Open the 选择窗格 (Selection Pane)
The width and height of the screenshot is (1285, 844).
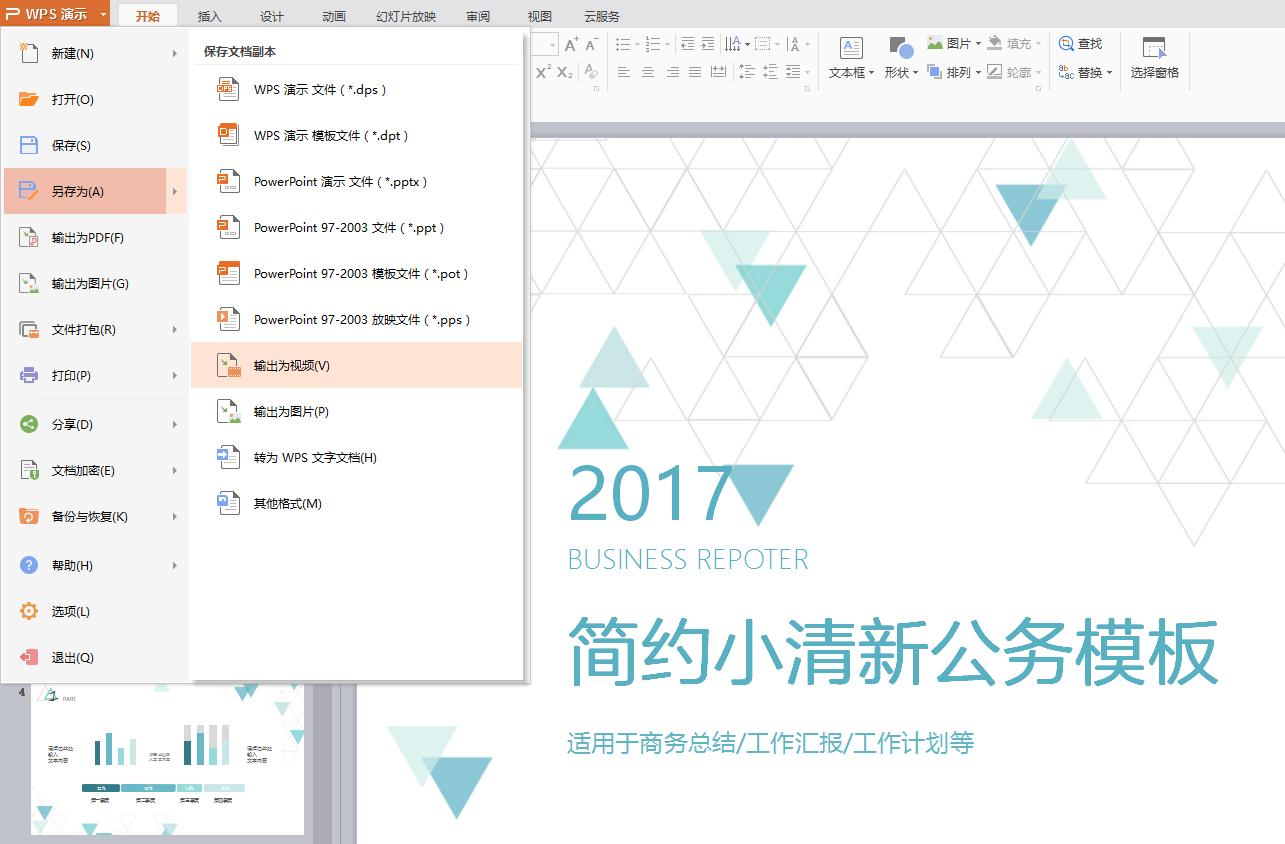pos(1155,58)
